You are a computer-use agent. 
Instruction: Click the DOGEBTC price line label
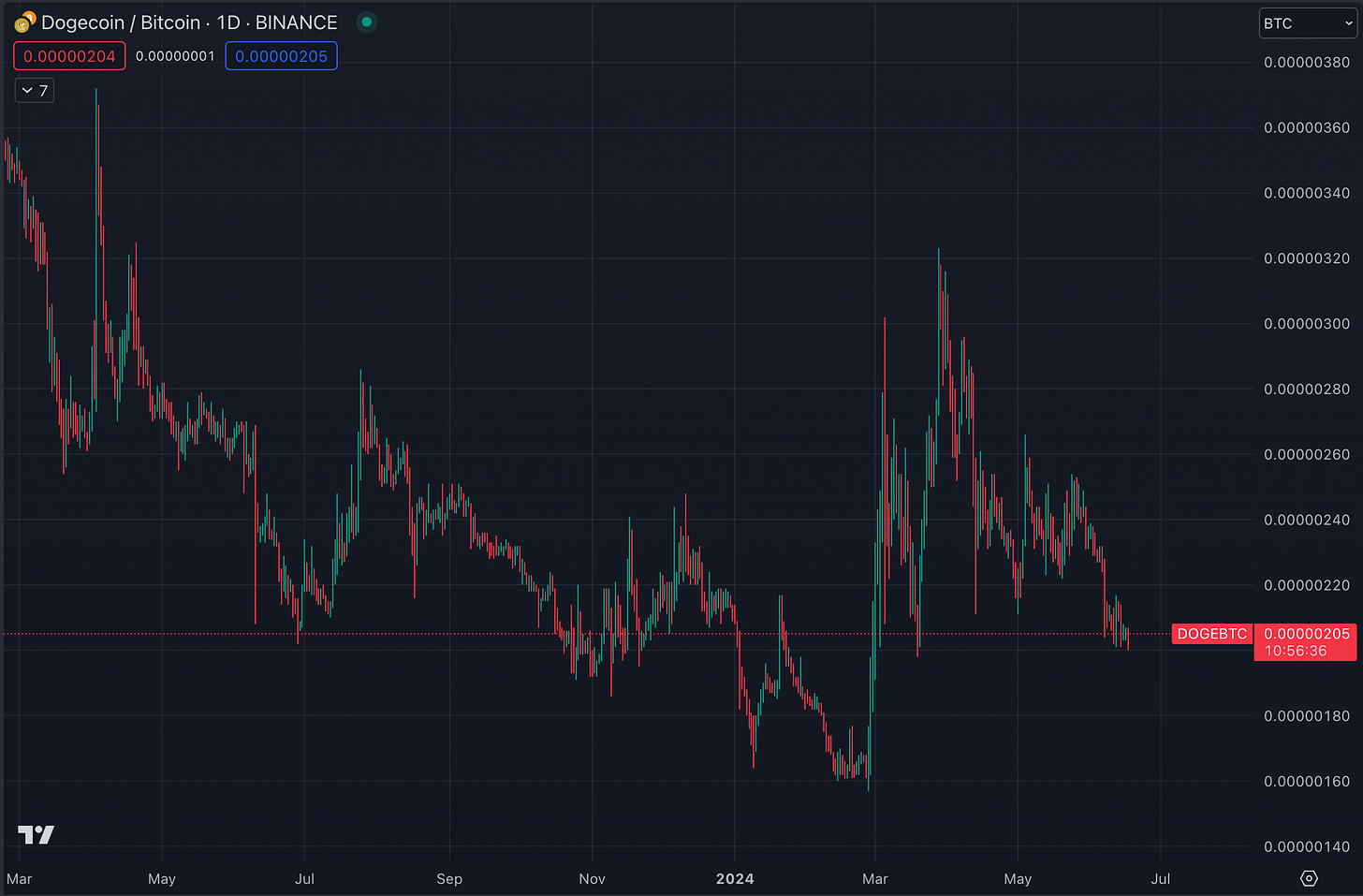(1211, 634)
